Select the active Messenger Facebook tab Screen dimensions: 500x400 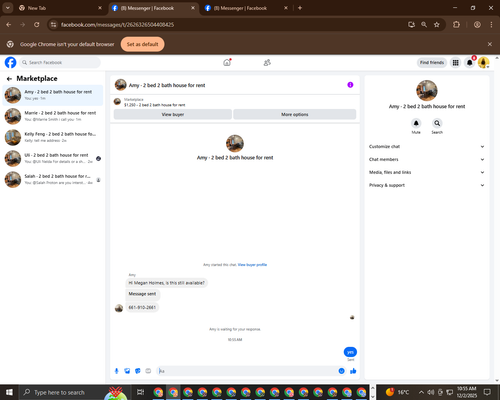click(x=154, y=8)
